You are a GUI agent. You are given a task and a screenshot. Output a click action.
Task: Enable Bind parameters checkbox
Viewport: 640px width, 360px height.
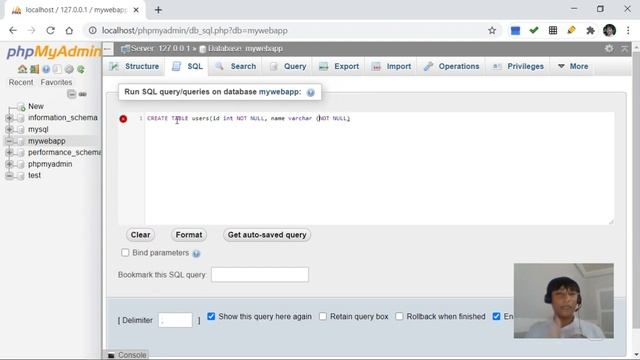coord(125,253)
